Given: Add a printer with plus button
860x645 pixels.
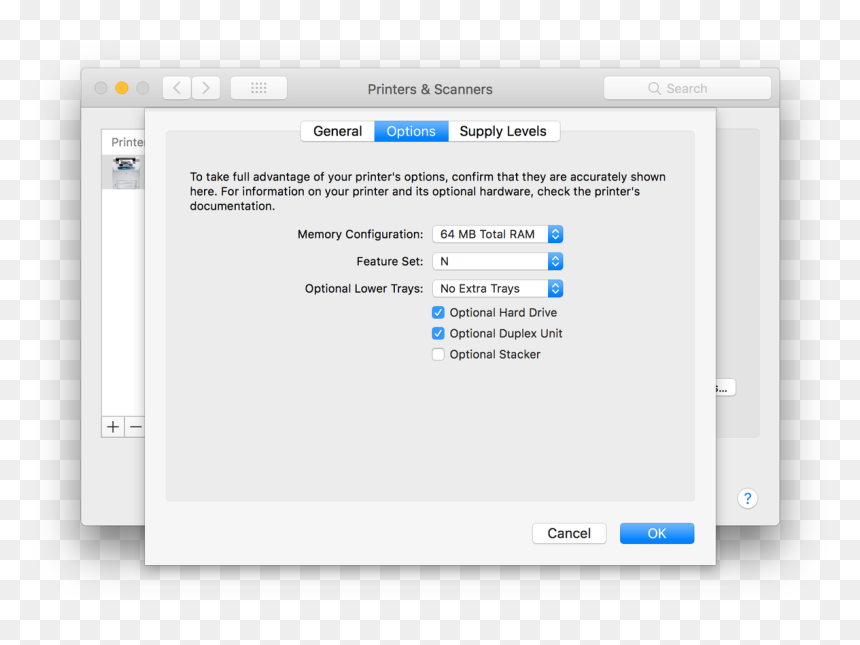Looking at the screenshot, I should pos(113,427).
